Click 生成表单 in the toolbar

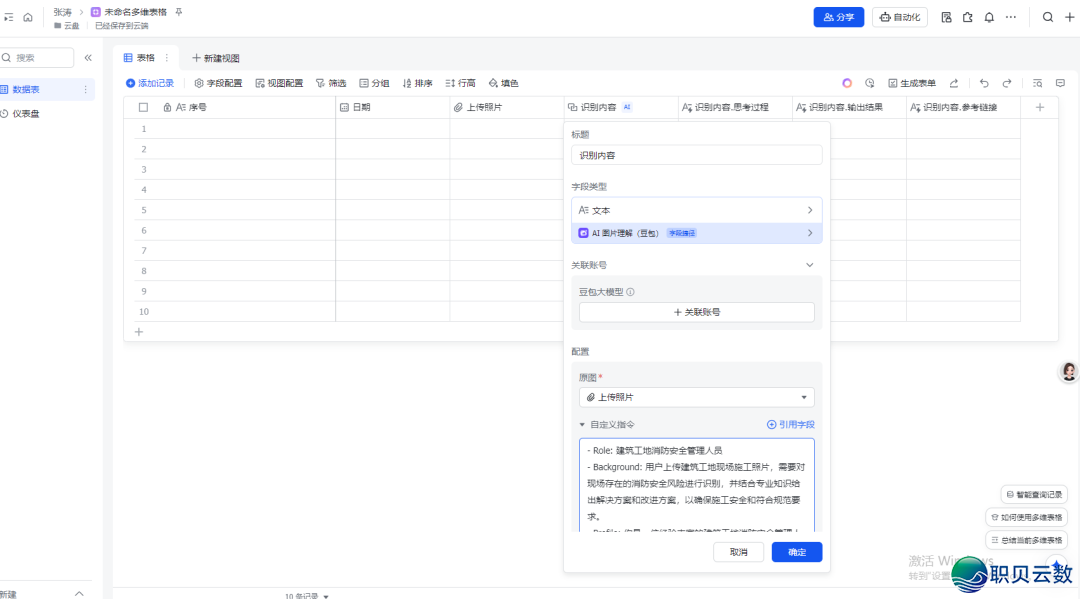point(912,83)
